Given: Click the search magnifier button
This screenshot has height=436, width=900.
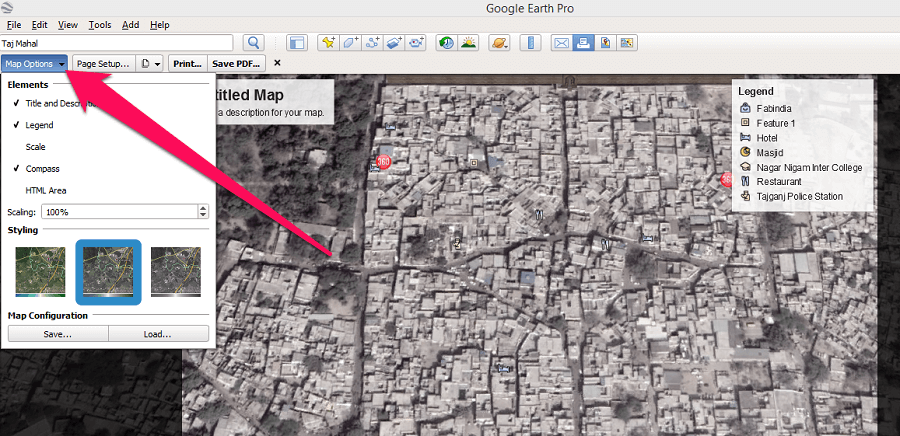Looking at the screenshot, I should (x=253, y=43).
